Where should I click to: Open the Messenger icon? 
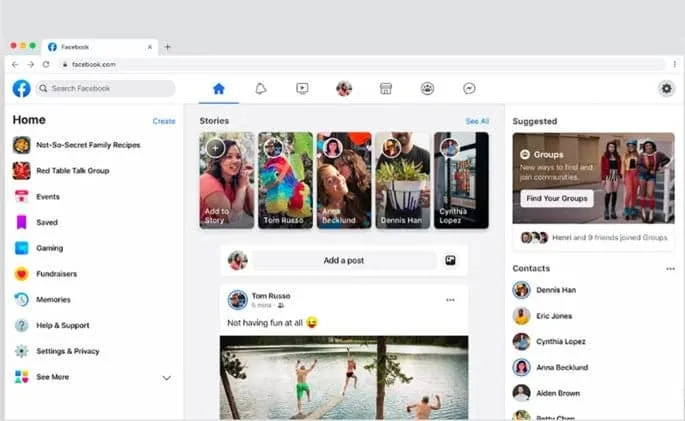(x=469, y=89)
